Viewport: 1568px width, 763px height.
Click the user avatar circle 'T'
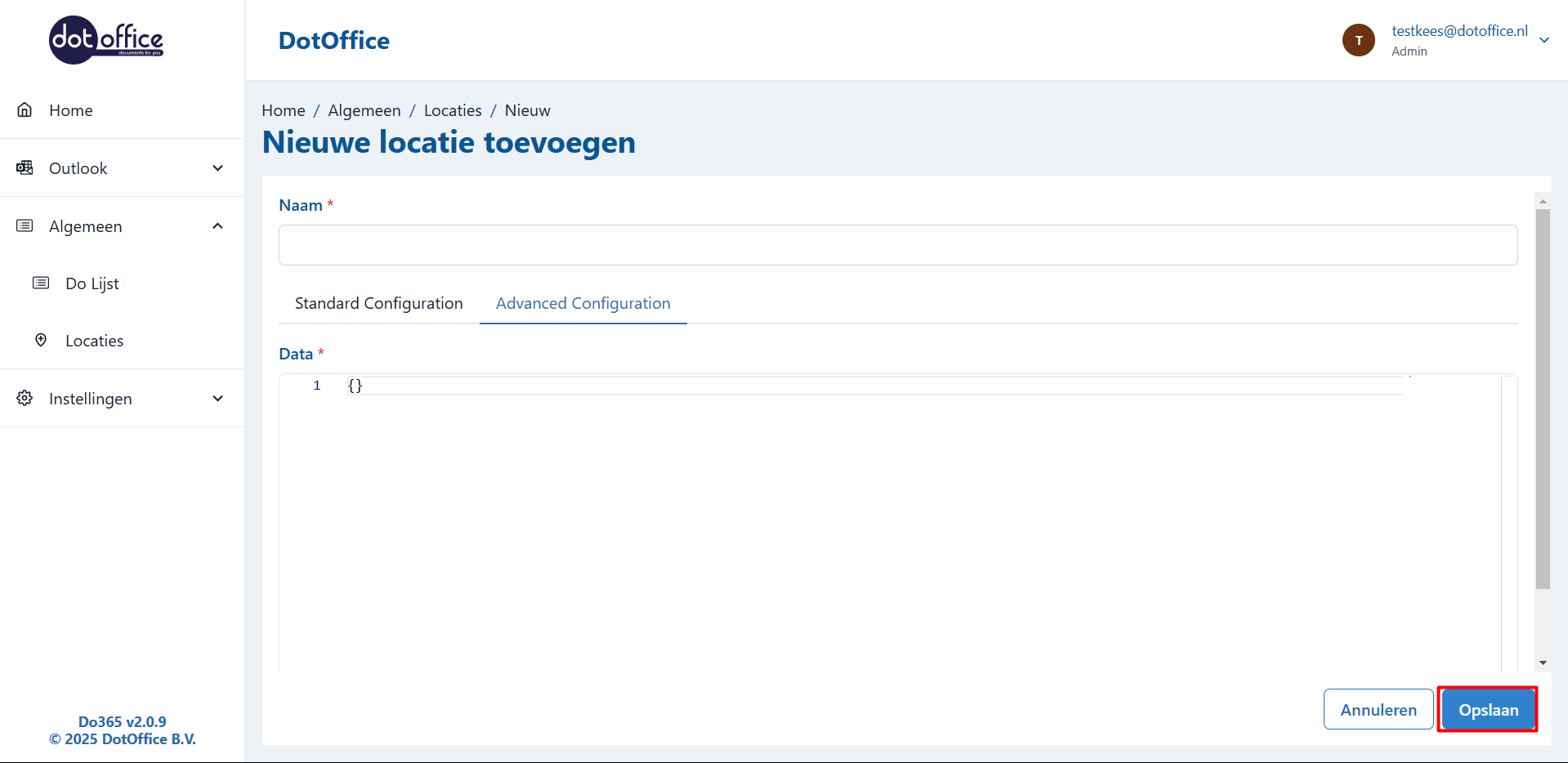[x=1358, y=40]
